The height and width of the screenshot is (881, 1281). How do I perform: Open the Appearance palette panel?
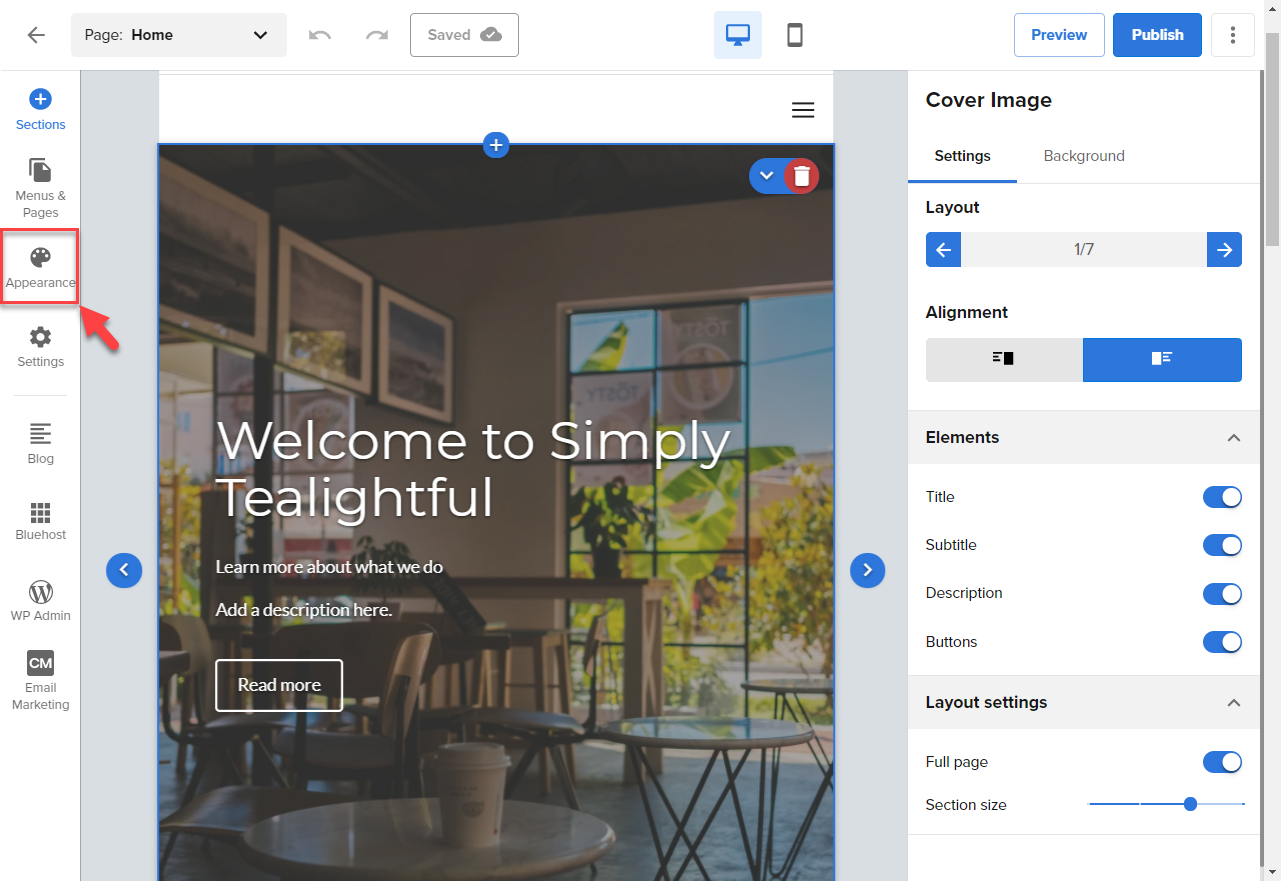tap(40, 269)
